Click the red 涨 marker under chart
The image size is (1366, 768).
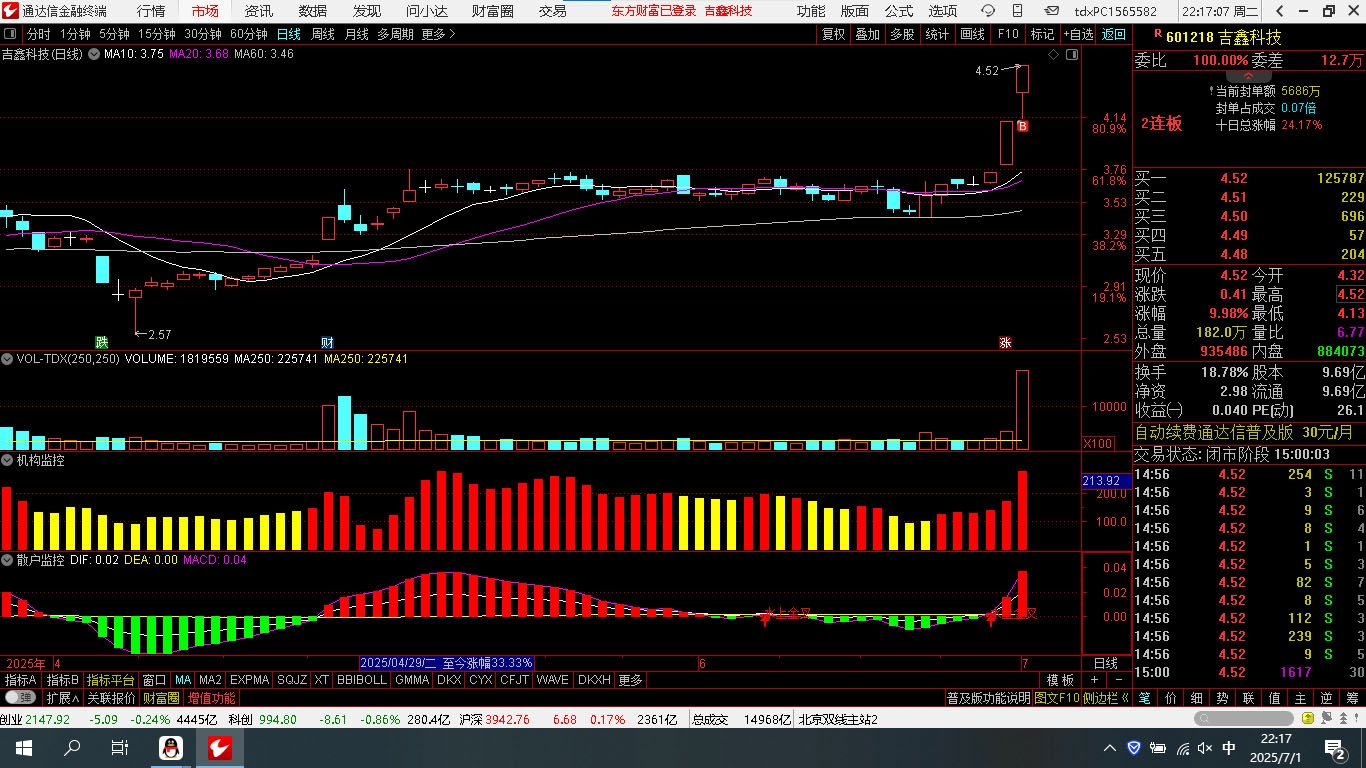coord(1005,342)
